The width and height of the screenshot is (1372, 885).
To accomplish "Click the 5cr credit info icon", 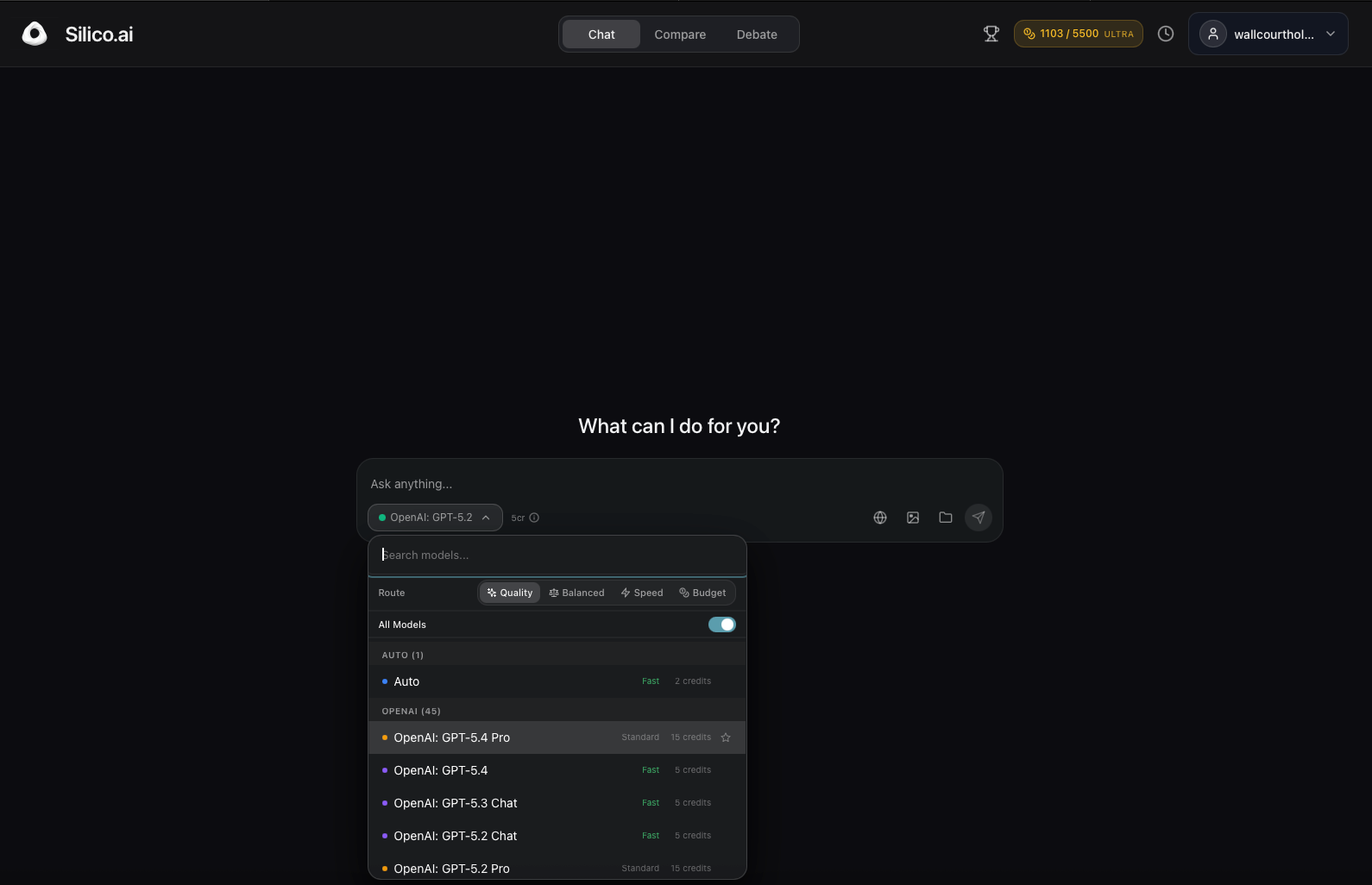I will [x=534, y=518].
